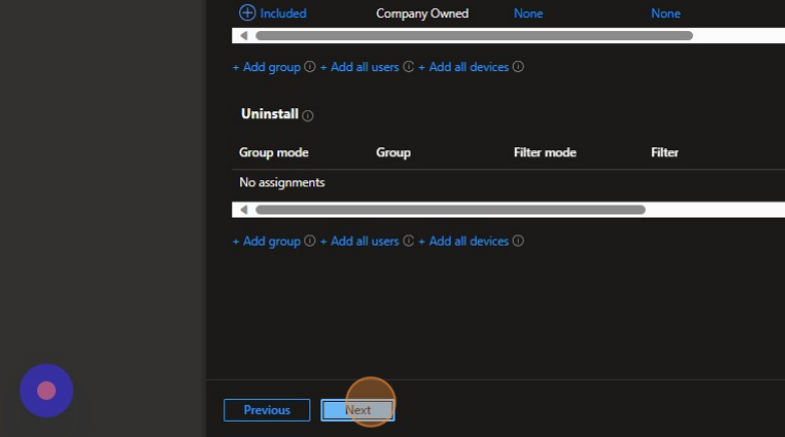Image resolution: width=785 pixels, height=437 pixels.
Task: Click info icon after Add group above Uninstall heading
Action: tap(310, 67)
